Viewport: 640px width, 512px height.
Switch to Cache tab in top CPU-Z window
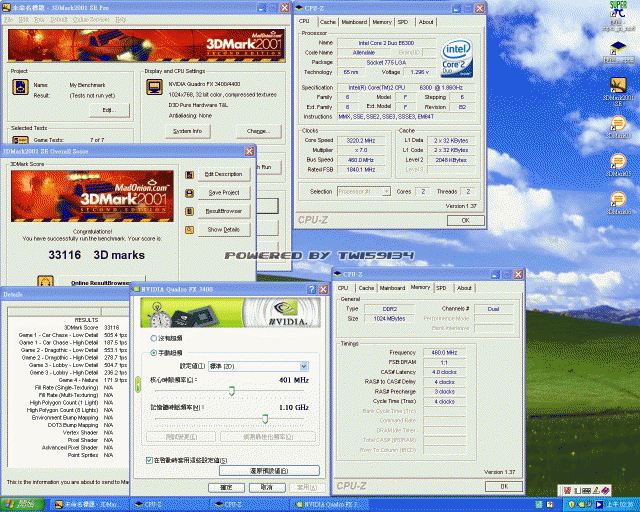point(328,22)
